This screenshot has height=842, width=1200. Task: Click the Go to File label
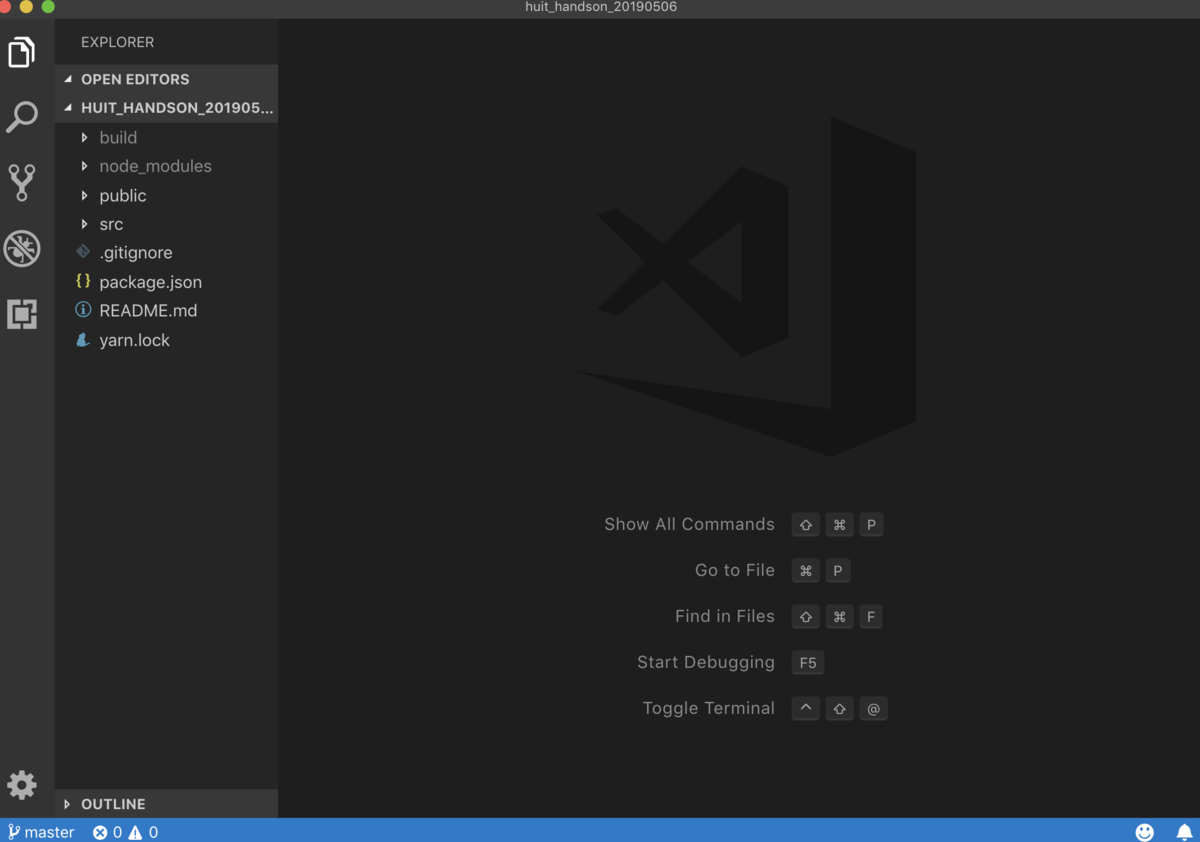coord(735,570)
